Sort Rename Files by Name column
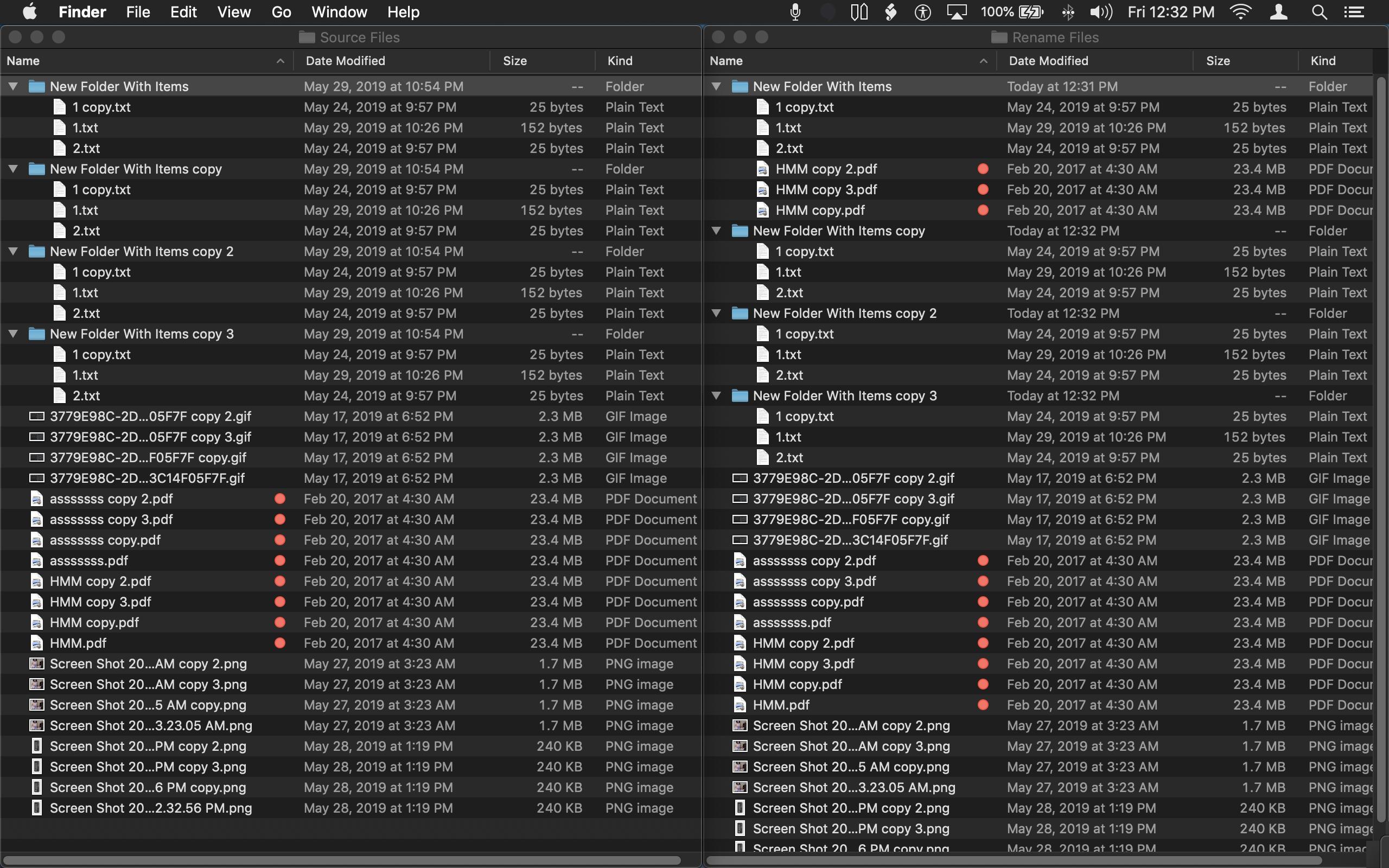Image resolution: width=1389 pixels, height=868 pixels. (850, 61)
